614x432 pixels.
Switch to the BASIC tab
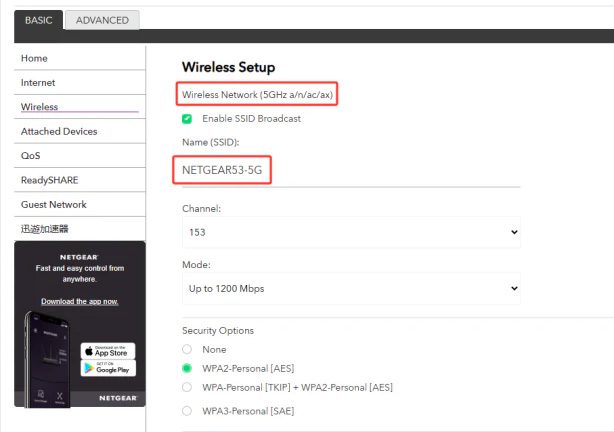pyautogui.click(x=38, y=20)
